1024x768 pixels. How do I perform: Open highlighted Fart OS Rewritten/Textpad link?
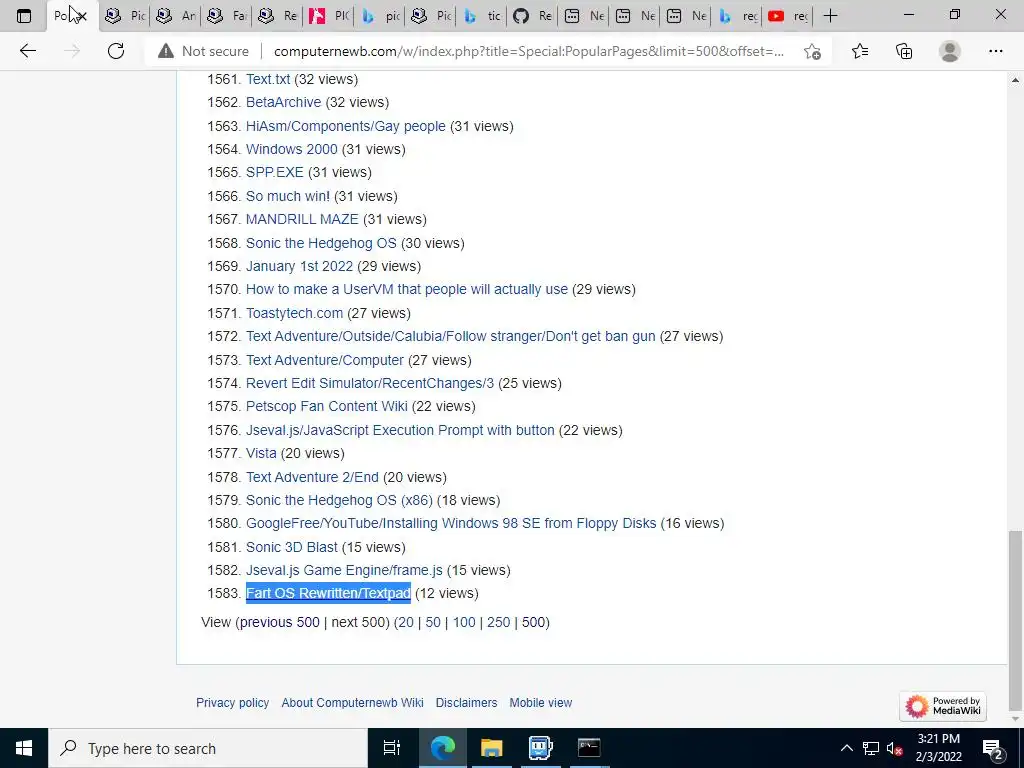pos(328,593)
